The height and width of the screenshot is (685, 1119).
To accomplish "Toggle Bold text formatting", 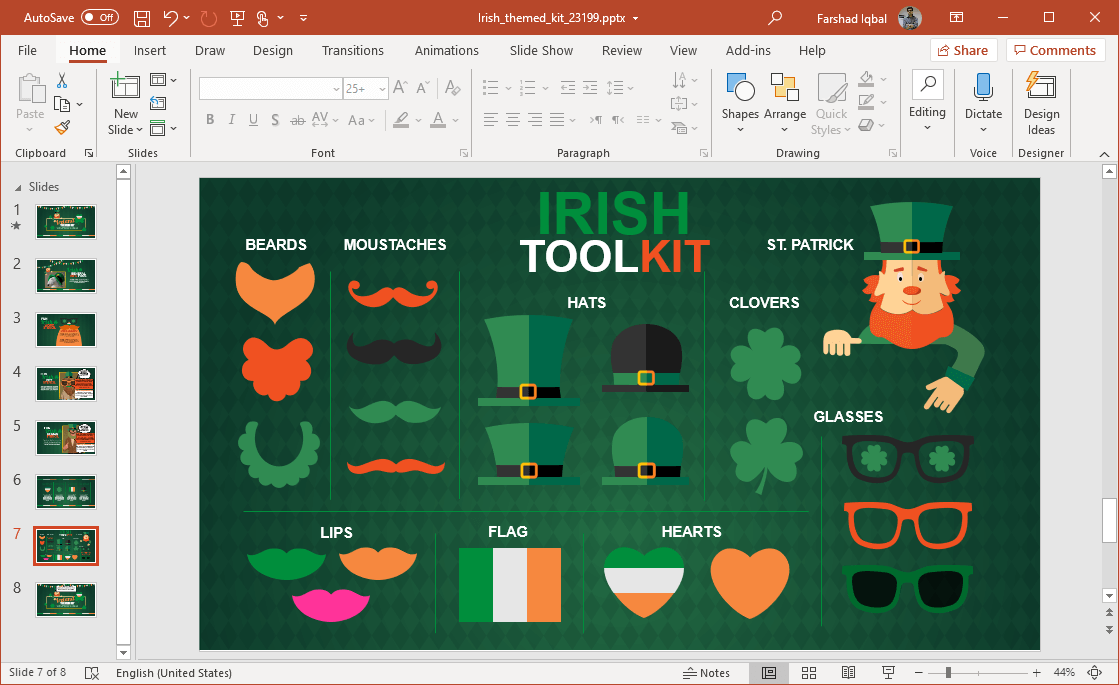I will [210, 120].
